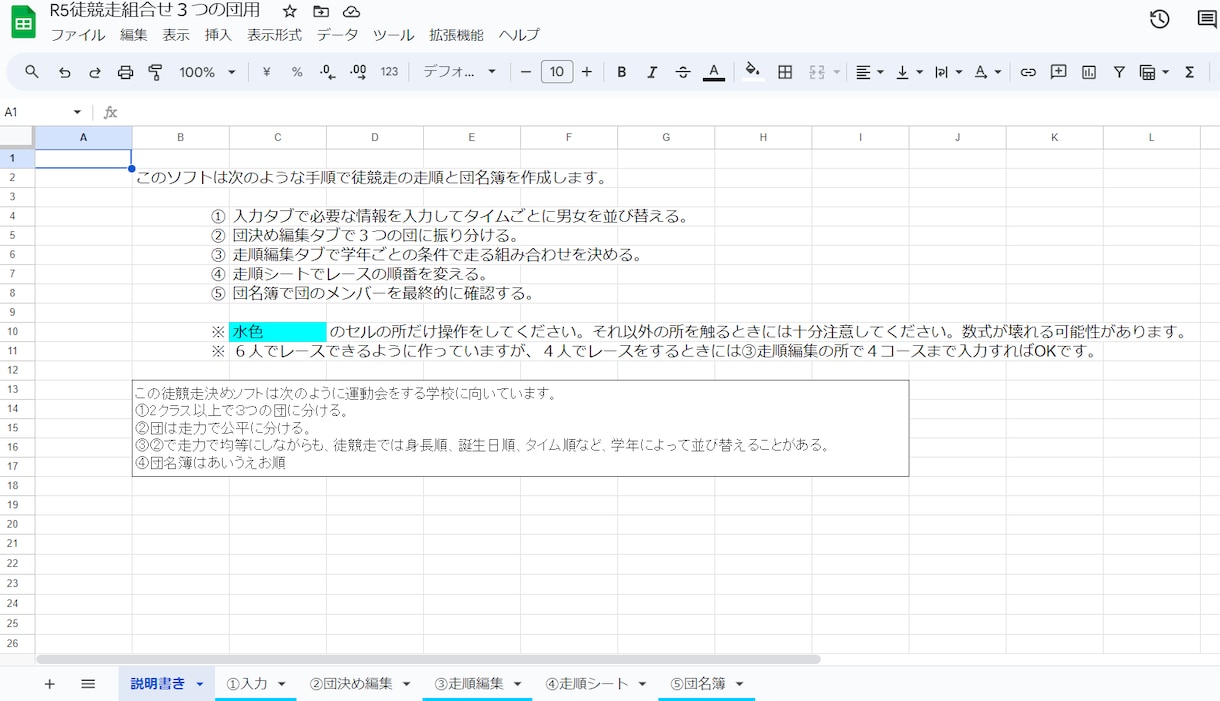Open the fill color picker
Screen dimensions: 1220x701
753,72
